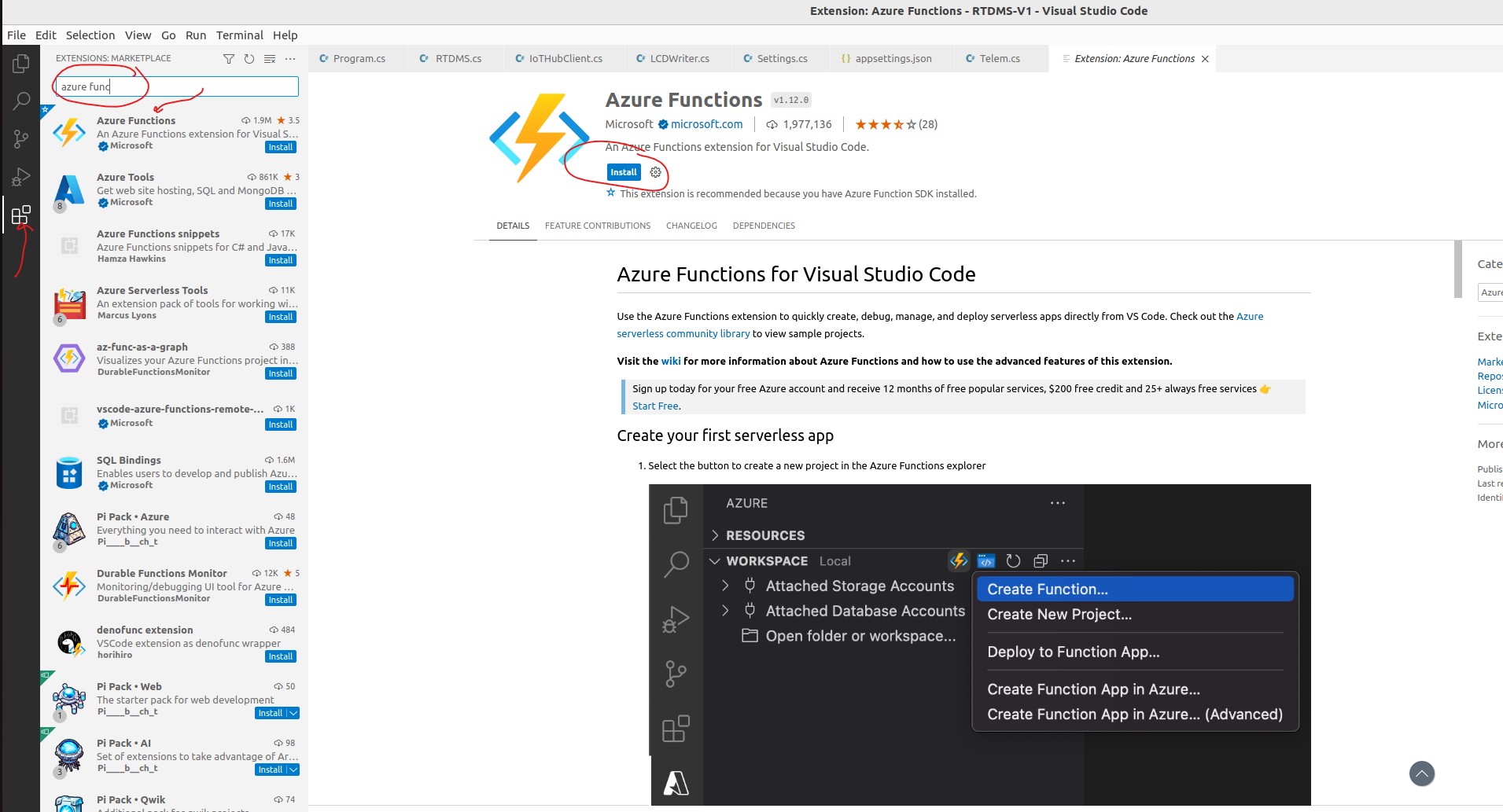Close the Extension: Azure Functions tab
Viewport: 1503px width, 812px height.
click(x=1205, y=59)
